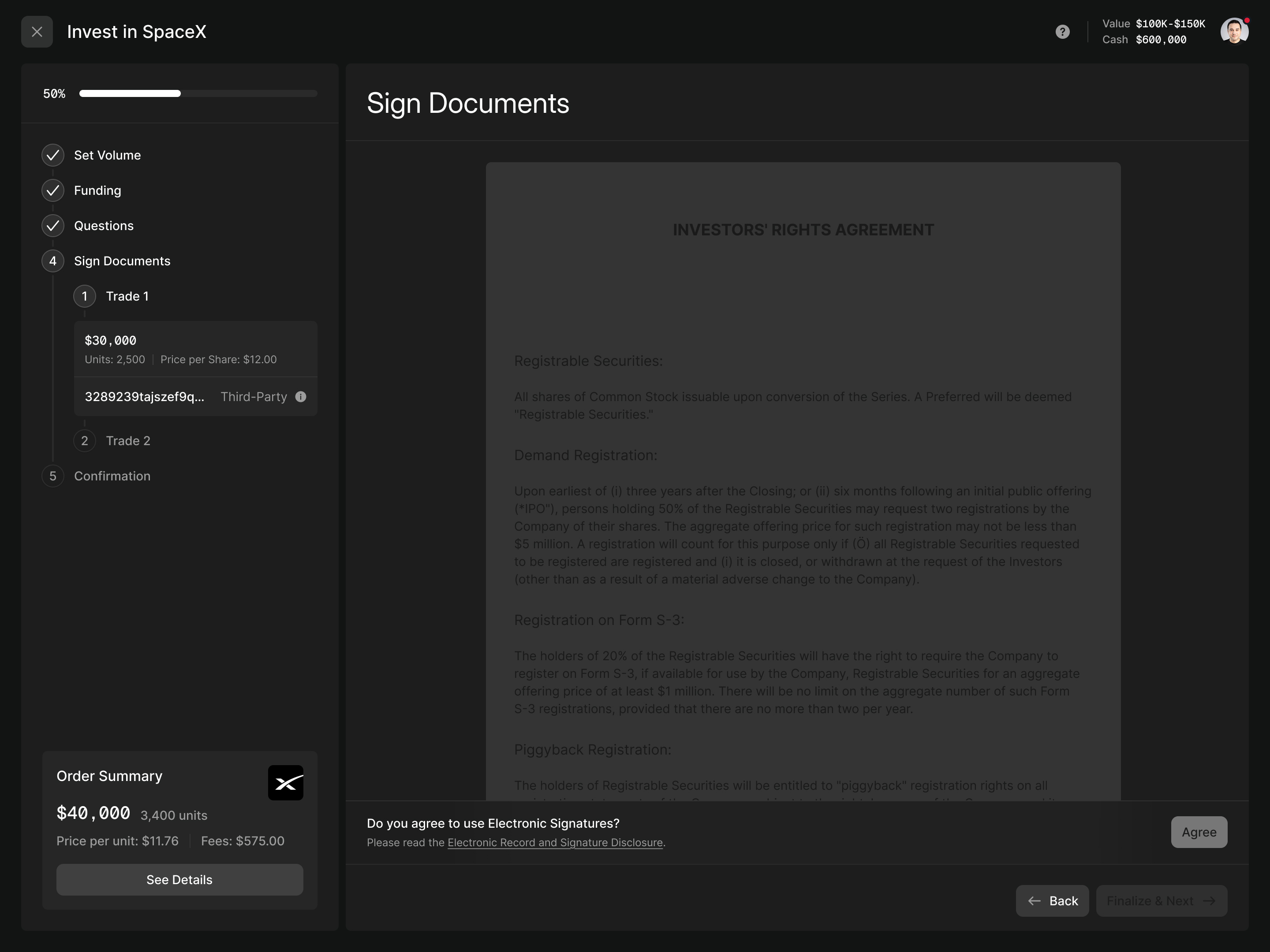Click the $30,000 trade details card

click(195, 349)
